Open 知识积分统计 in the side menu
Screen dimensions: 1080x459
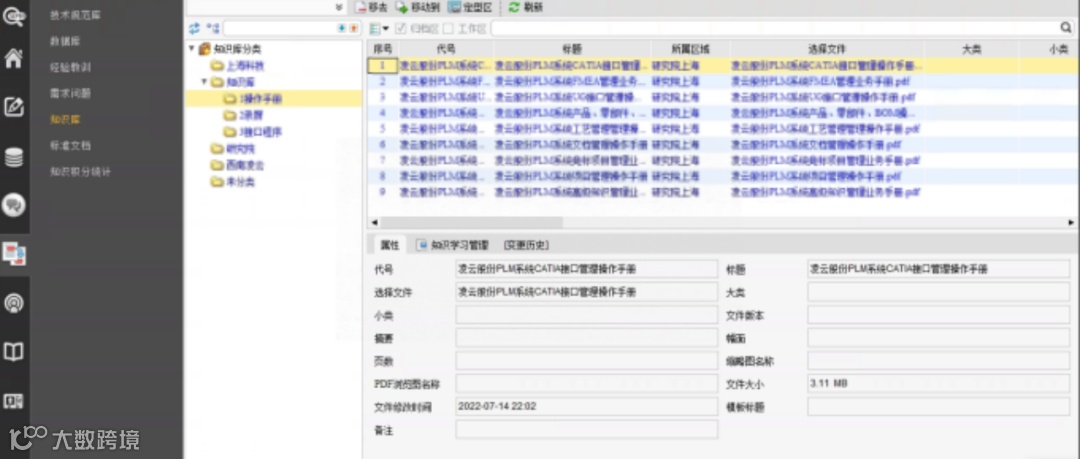pos(80,172)
